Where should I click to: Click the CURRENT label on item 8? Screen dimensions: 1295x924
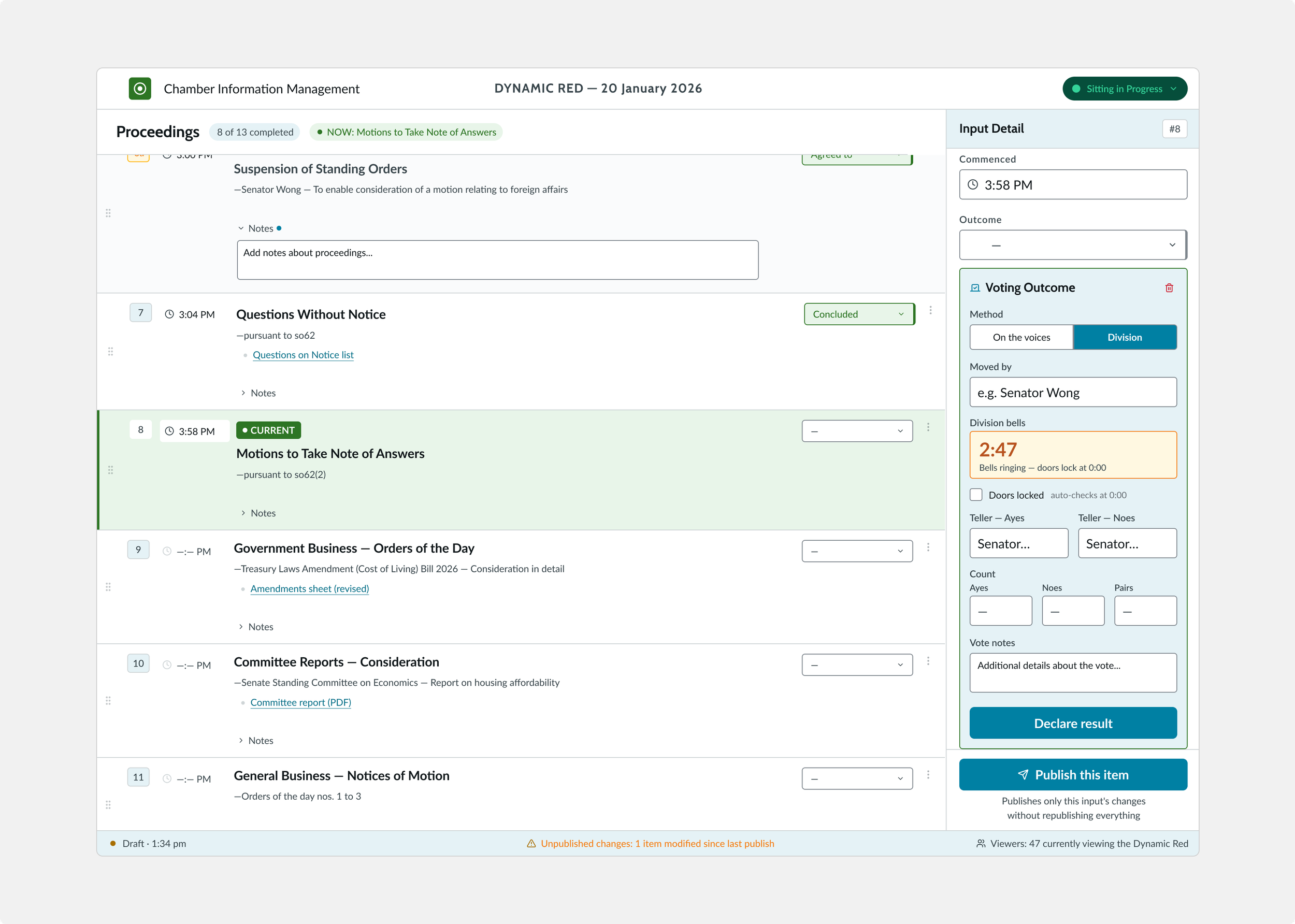(x=268, y=430)
